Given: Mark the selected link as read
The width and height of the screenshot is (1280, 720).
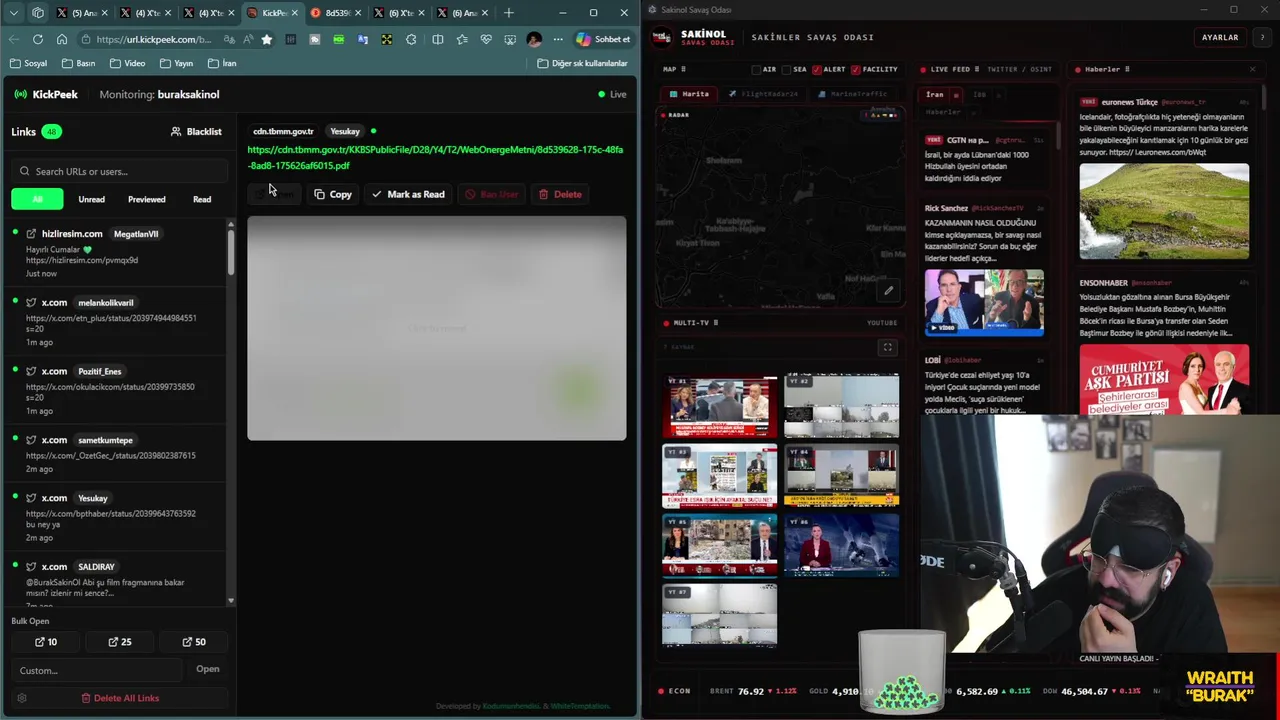Looking at the screenshot, I should click(x=408, y=194).
